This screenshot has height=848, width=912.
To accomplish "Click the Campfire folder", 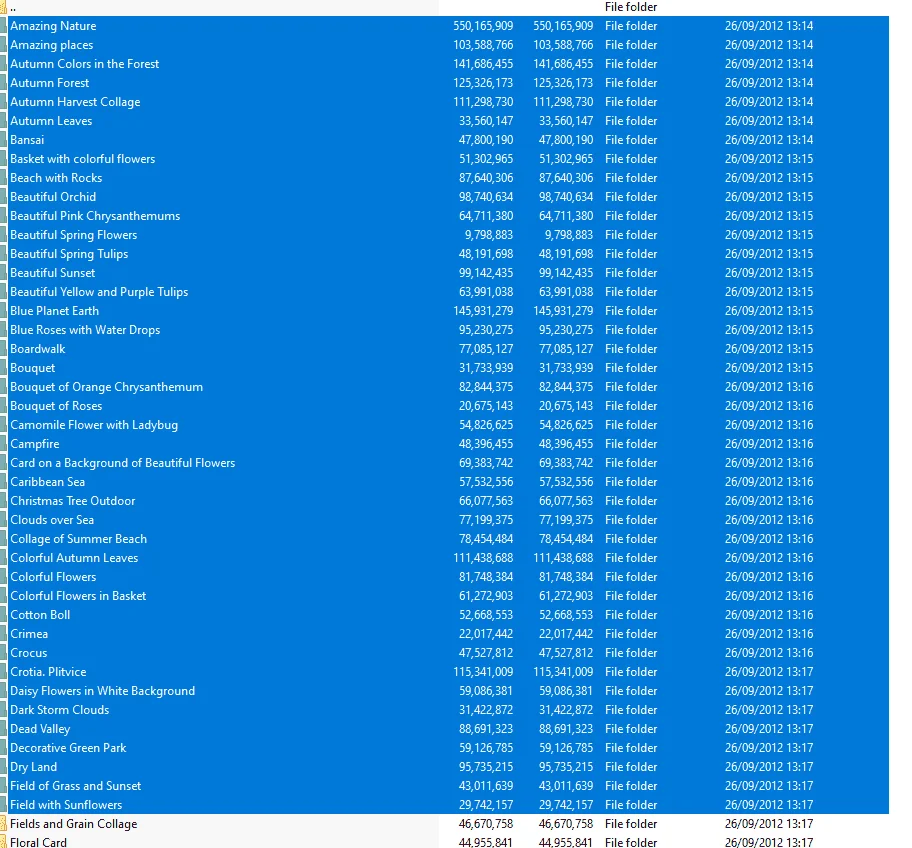I will click(x=34, y=444).
